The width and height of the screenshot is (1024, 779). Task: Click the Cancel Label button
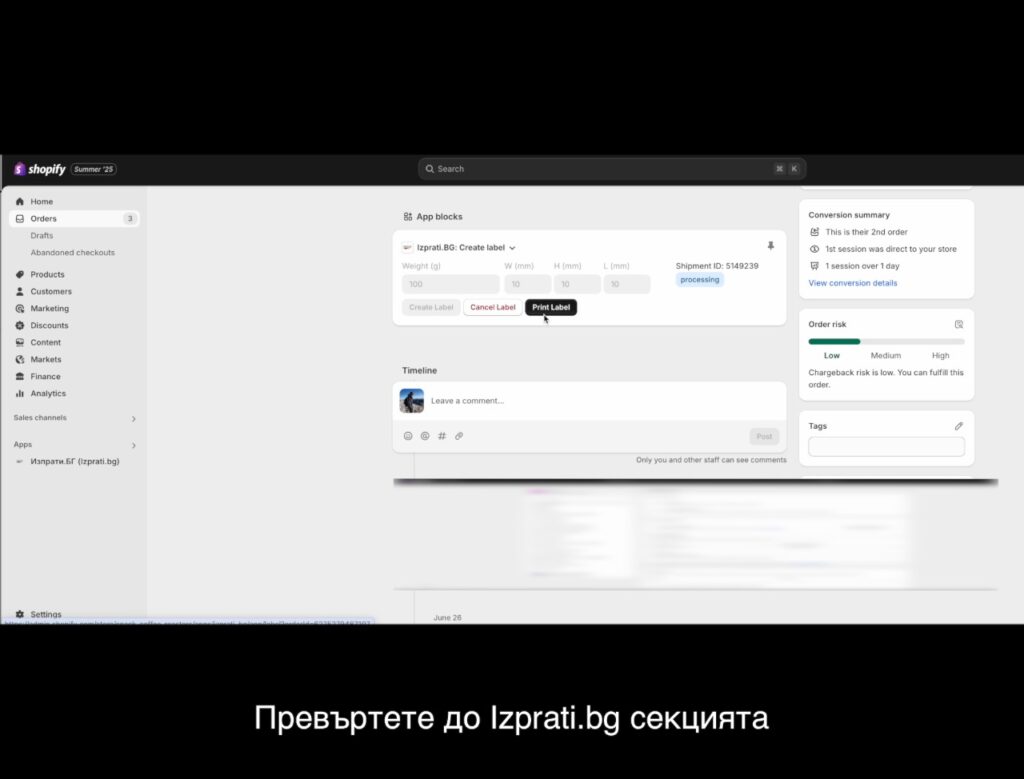[x=492, y=307]
